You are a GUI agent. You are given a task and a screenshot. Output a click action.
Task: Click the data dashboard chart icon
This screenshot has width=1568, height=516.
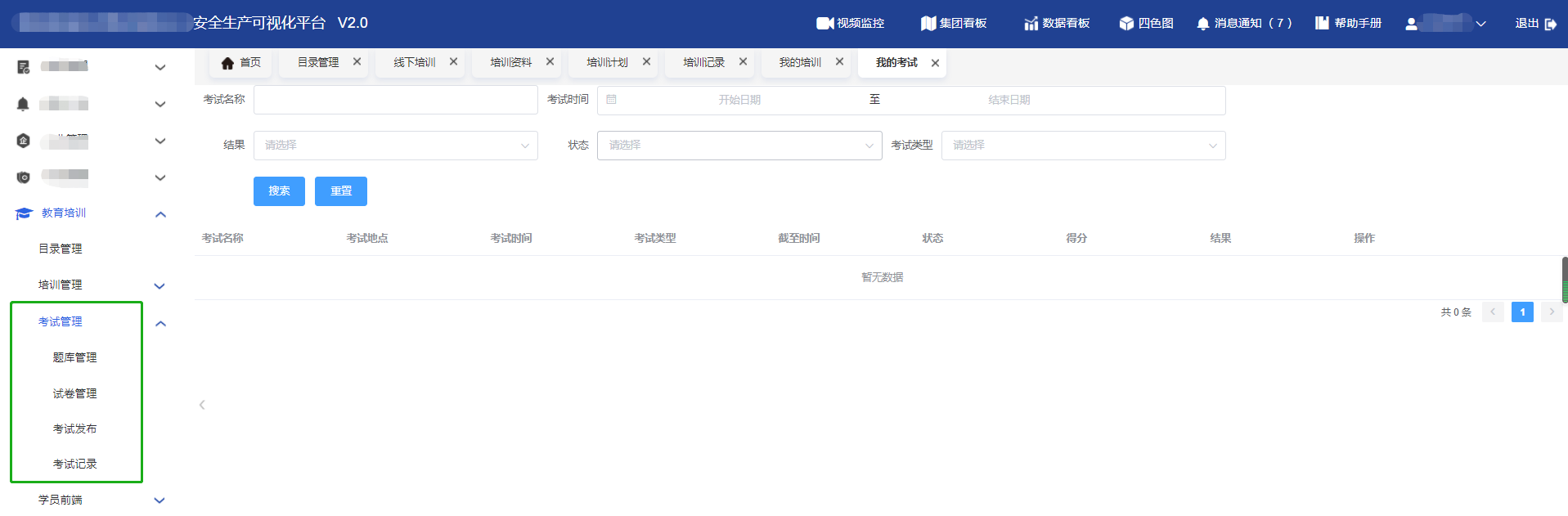[1031, 24]
